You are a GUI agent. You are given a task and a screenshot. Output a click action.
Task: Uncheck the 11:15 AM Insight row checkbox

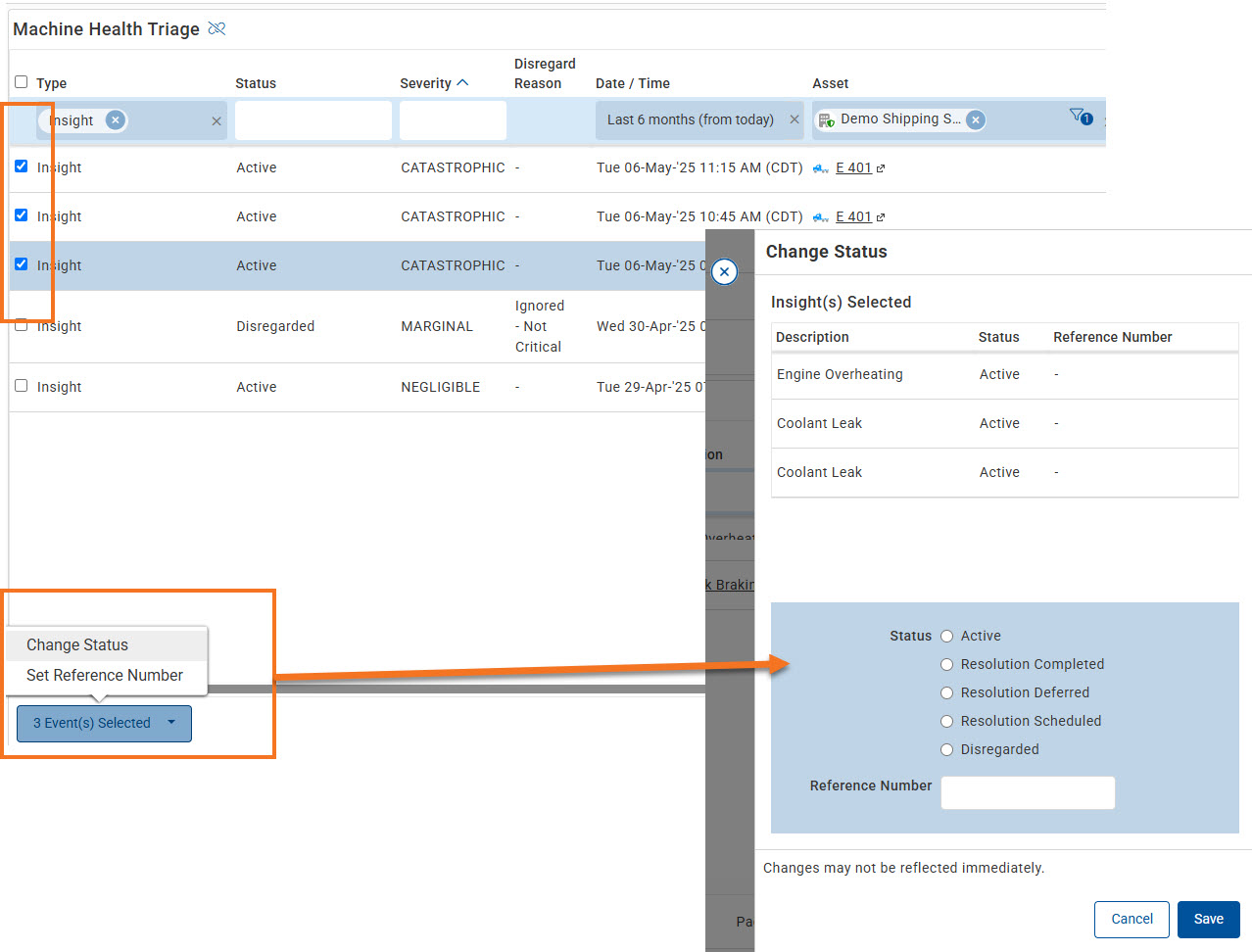click(21, 167)
